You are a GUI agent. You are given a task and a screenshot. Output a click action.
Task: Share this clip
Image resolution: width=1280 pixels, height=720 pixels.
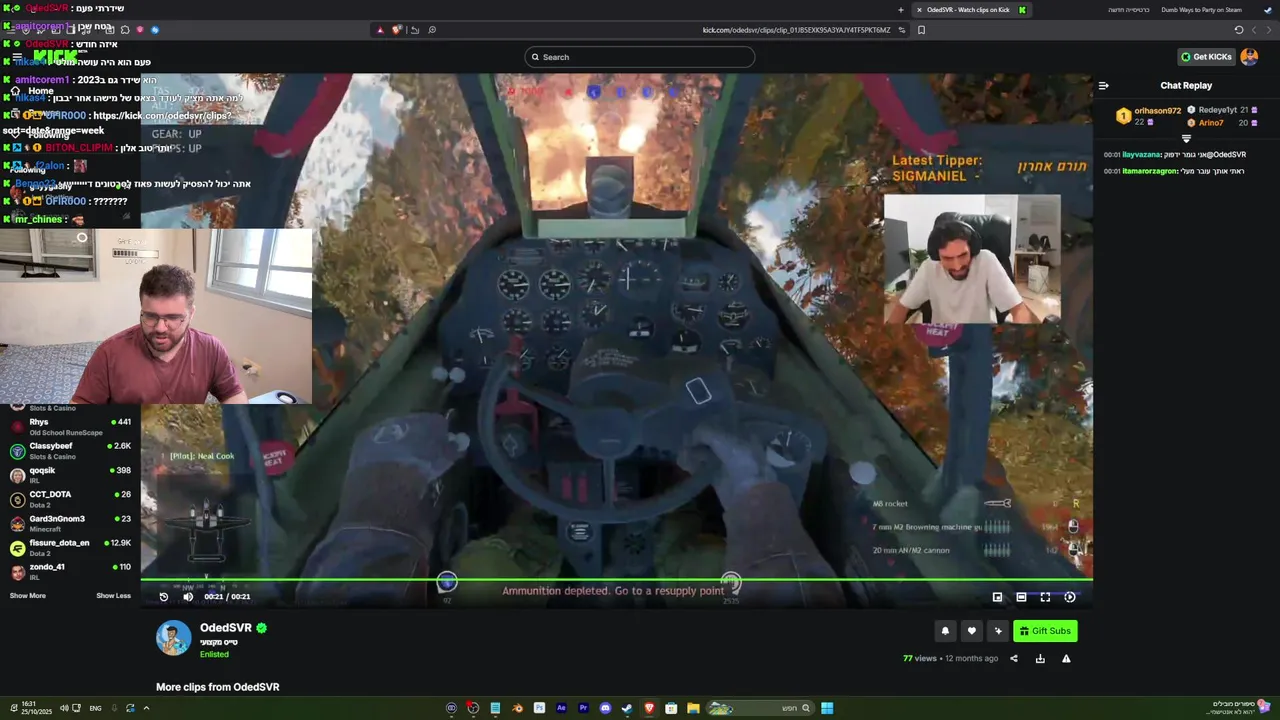[1014, 658]
